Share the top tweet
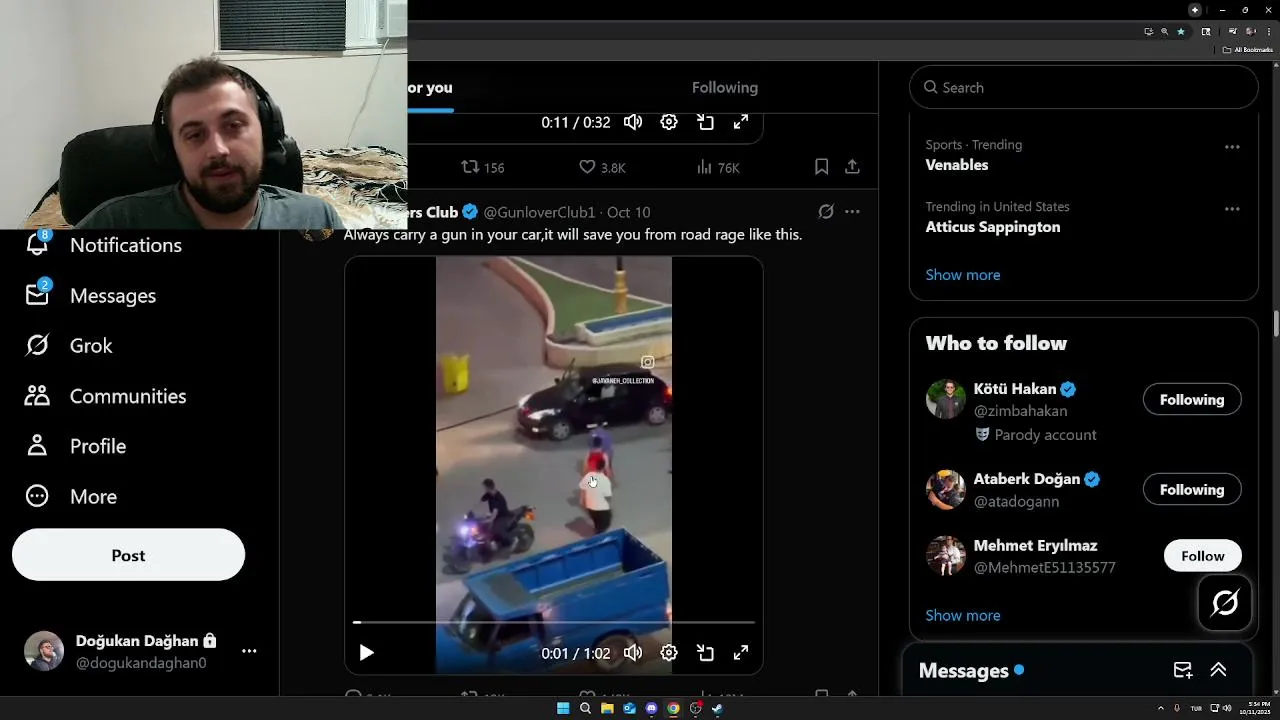Viewport: 1280px width, 720px height. point(852,167)
